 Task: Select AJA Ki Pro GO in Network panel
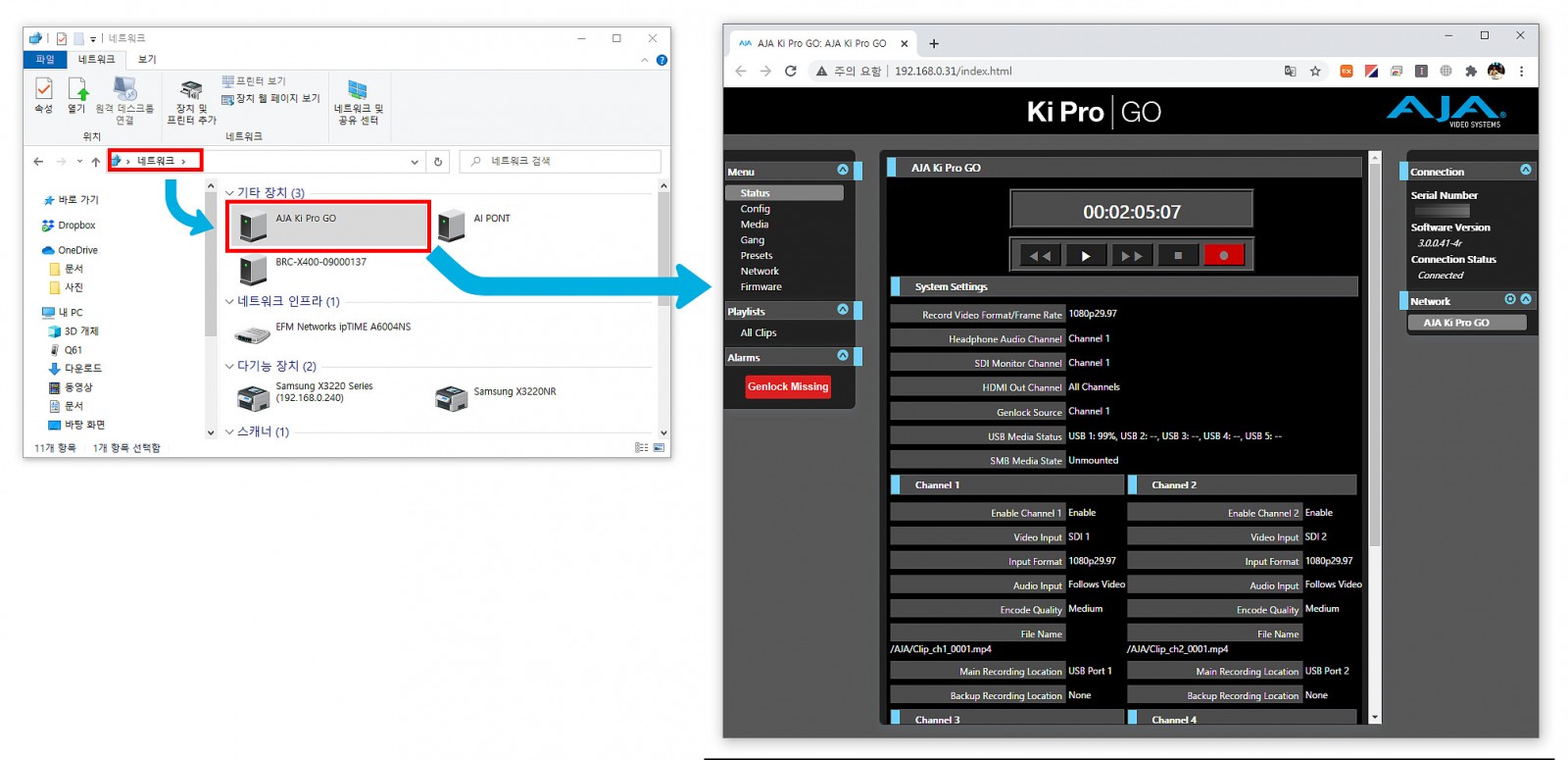[x=1467, y=323]
